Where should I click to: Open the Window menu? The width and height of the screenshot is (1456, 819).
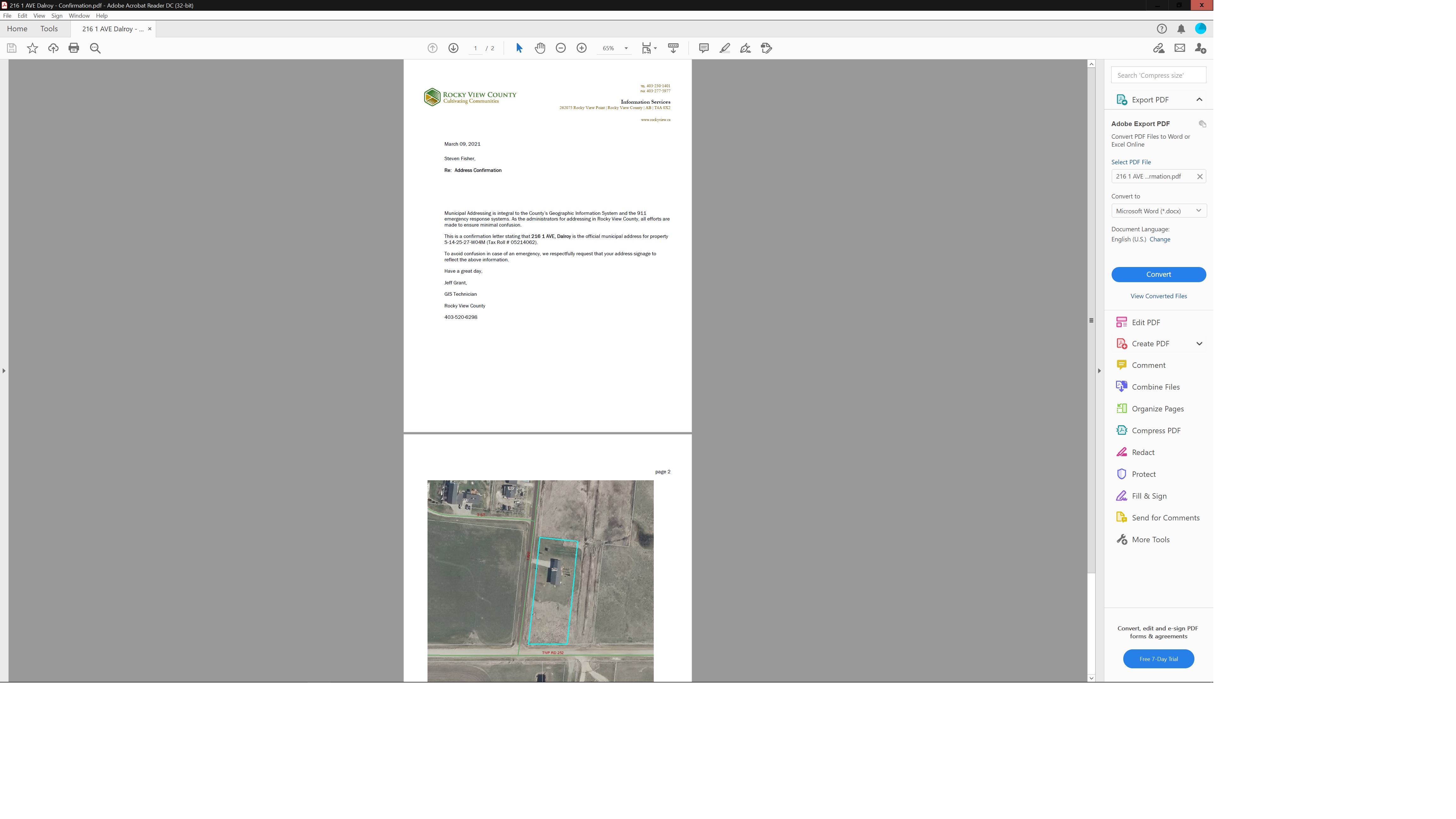79,16
